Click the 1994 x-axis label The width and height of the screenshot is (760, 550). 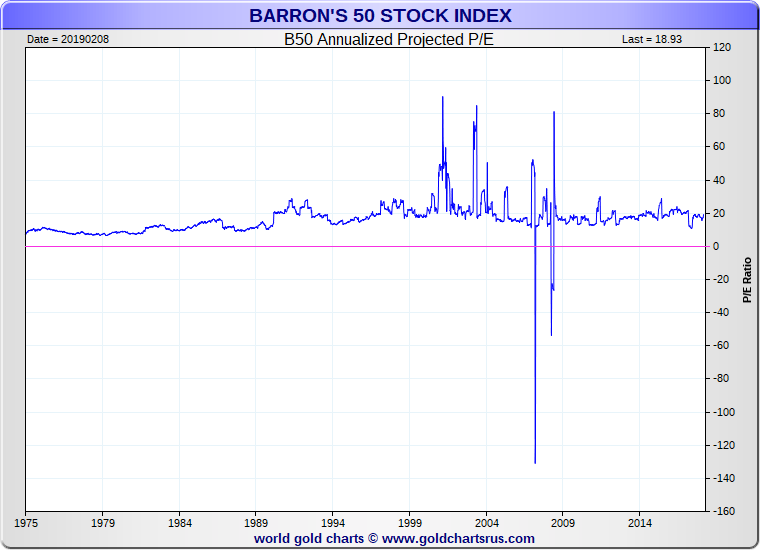[x=333, y=523]
